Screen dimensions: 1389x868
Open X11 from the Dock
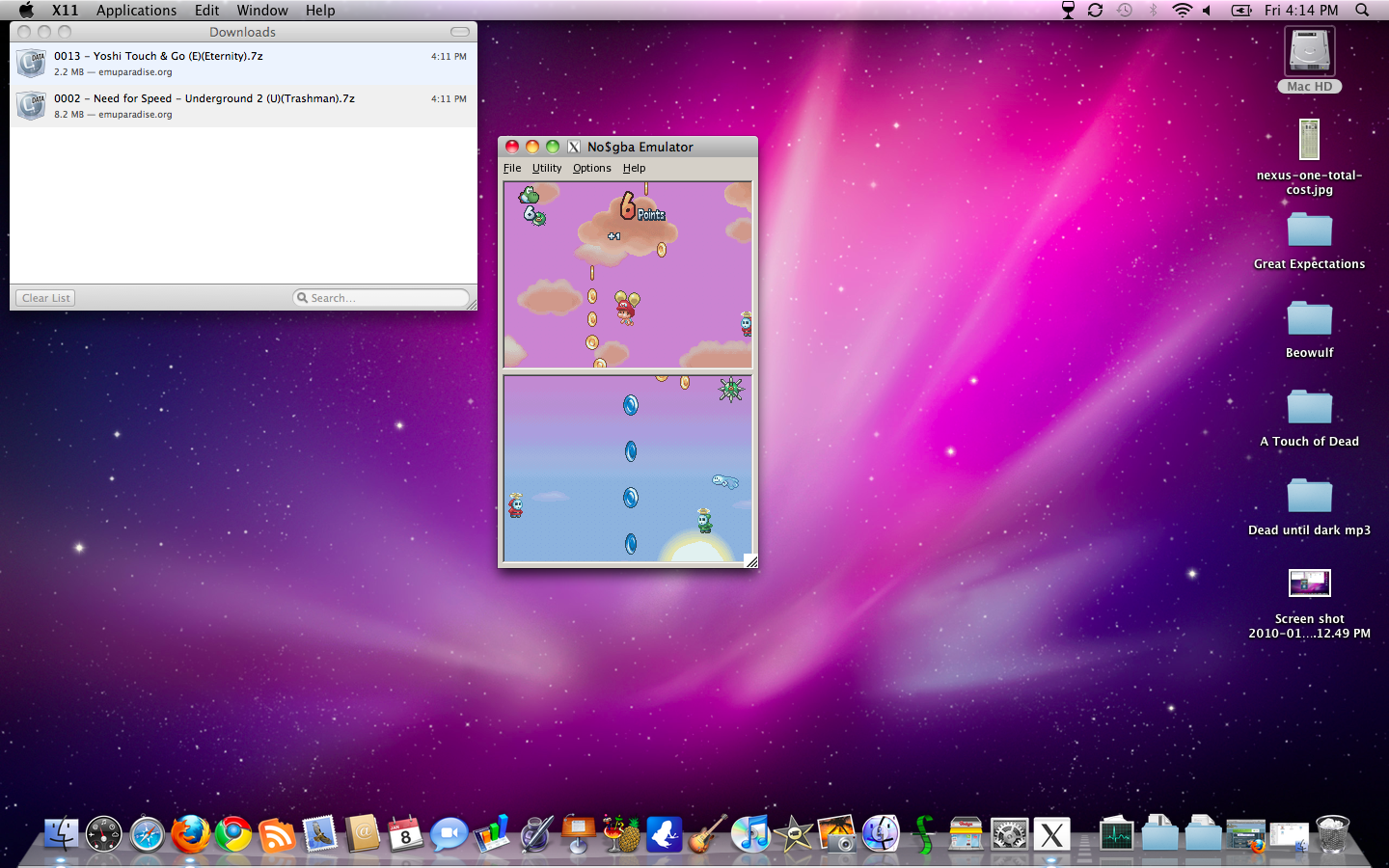click(1052, 835)
